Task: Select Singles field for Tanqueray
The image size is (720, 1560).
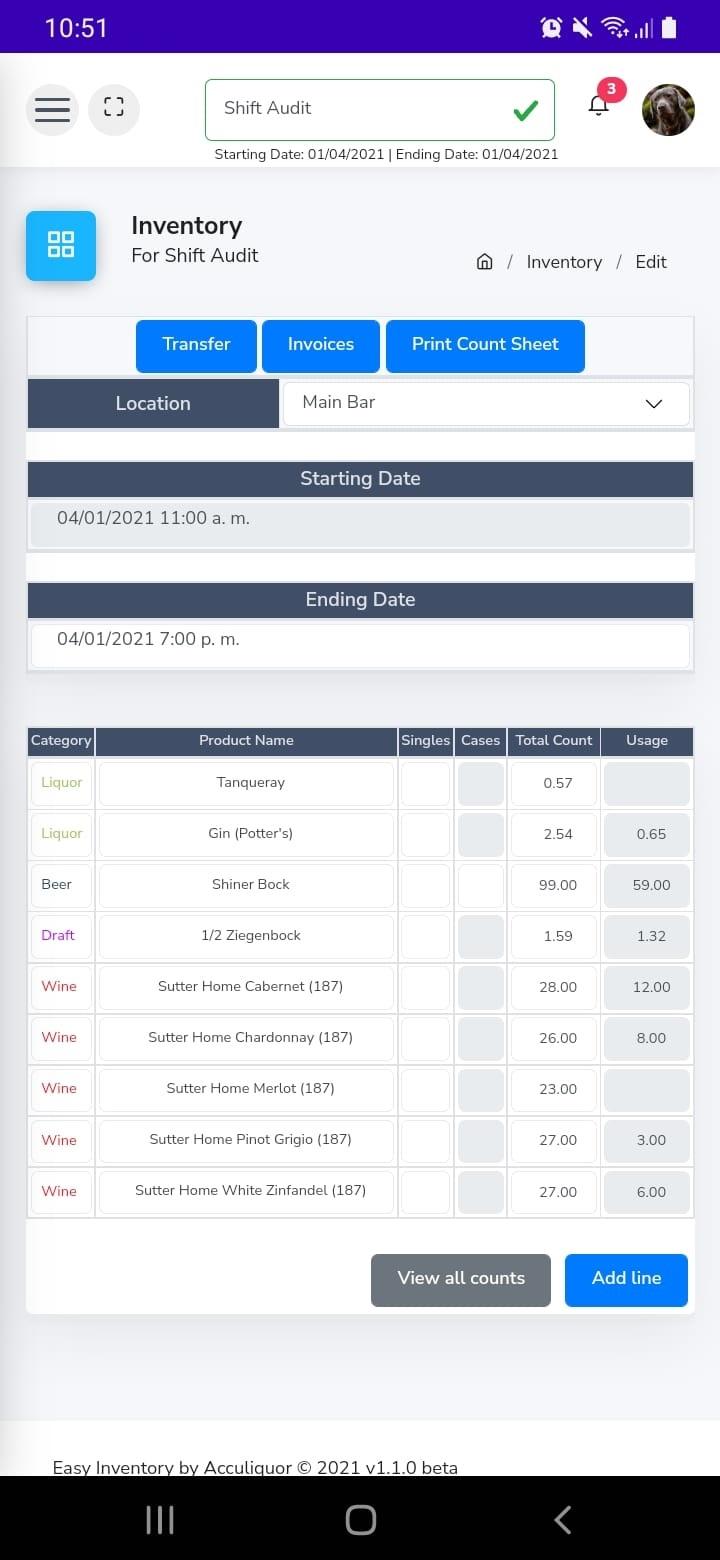Action: [x=426, y=784]
